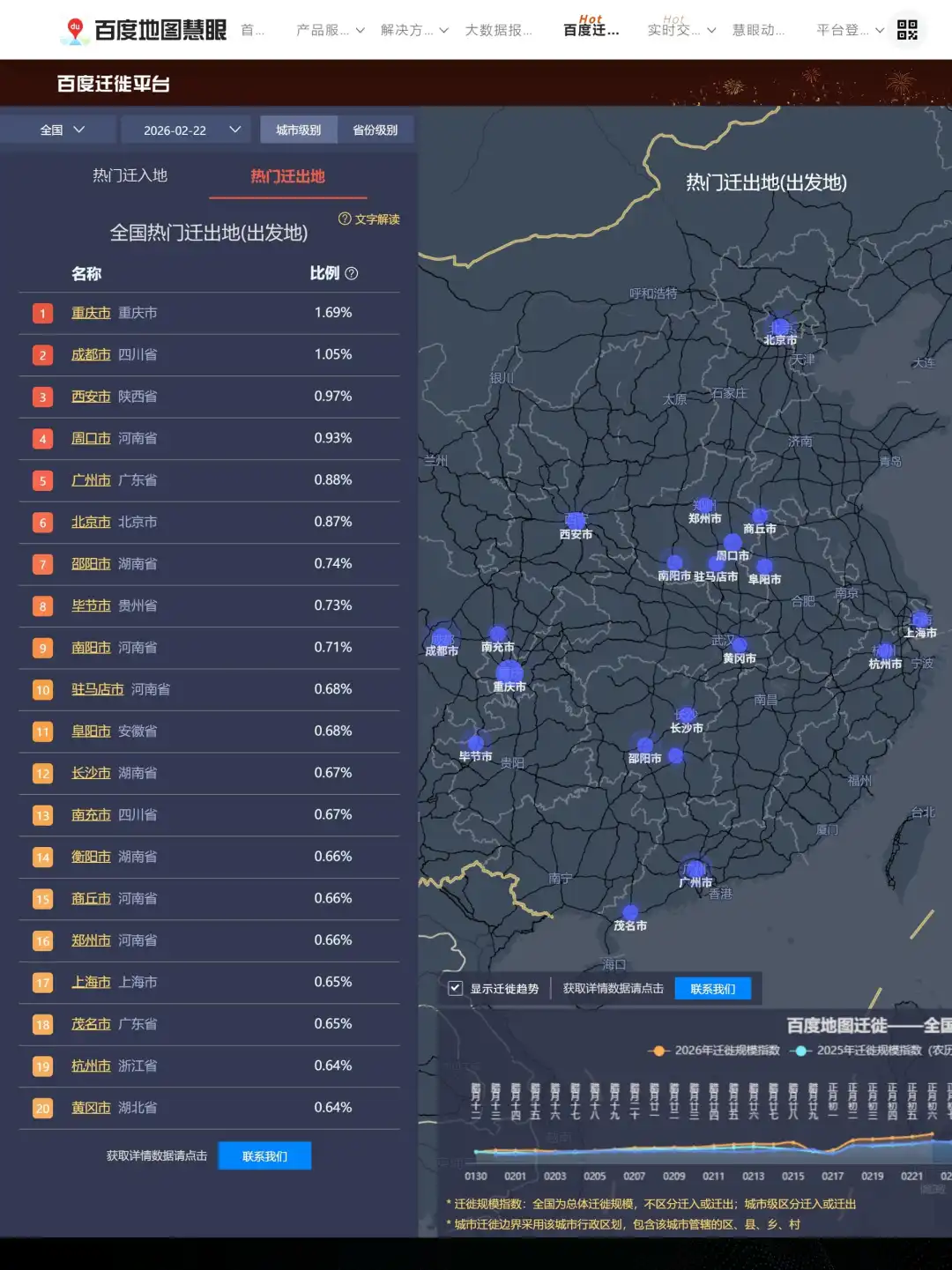Image resolution: width=952 pixels, height=1270 pixels.
Task: Open the 衡阳市 city link
Action: (91, 857)
